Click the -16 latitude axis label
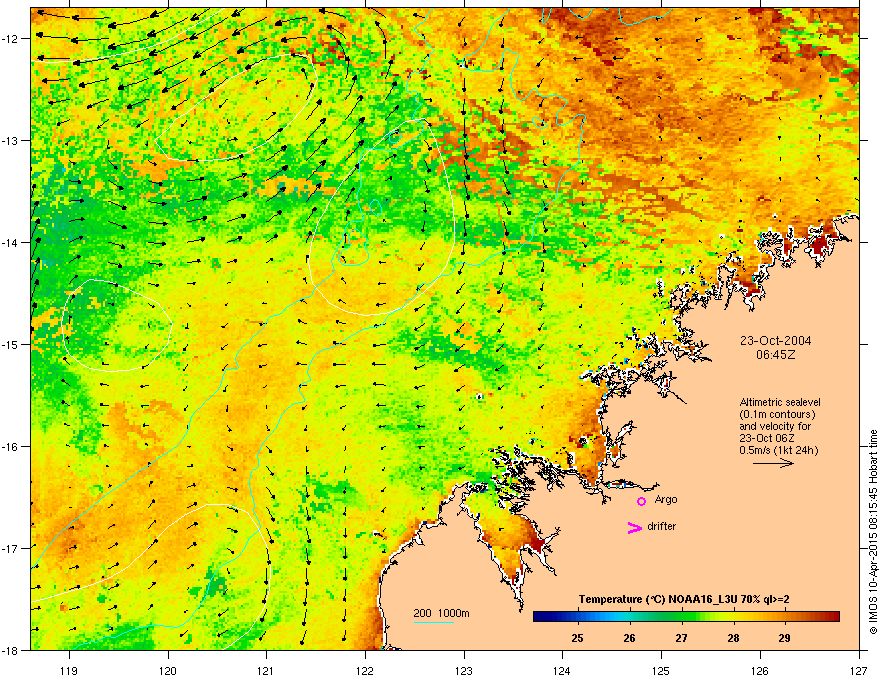The image size is (880, 680). coord(10,447)
